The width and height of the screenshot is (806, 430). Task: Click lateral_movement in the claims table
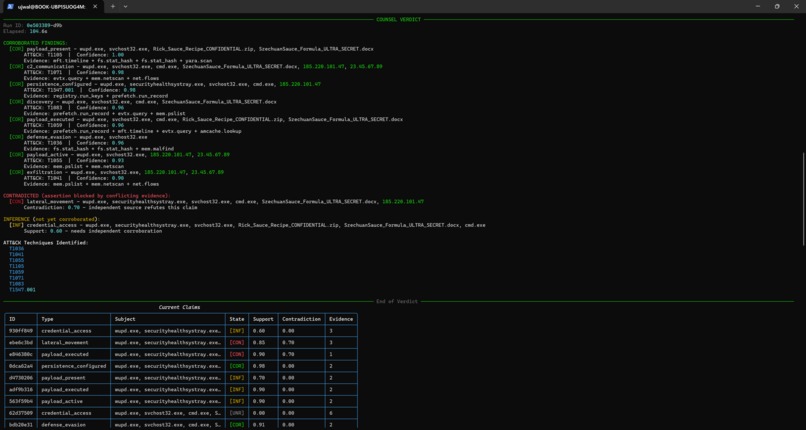pyautogui.click(x=65, y=343)
